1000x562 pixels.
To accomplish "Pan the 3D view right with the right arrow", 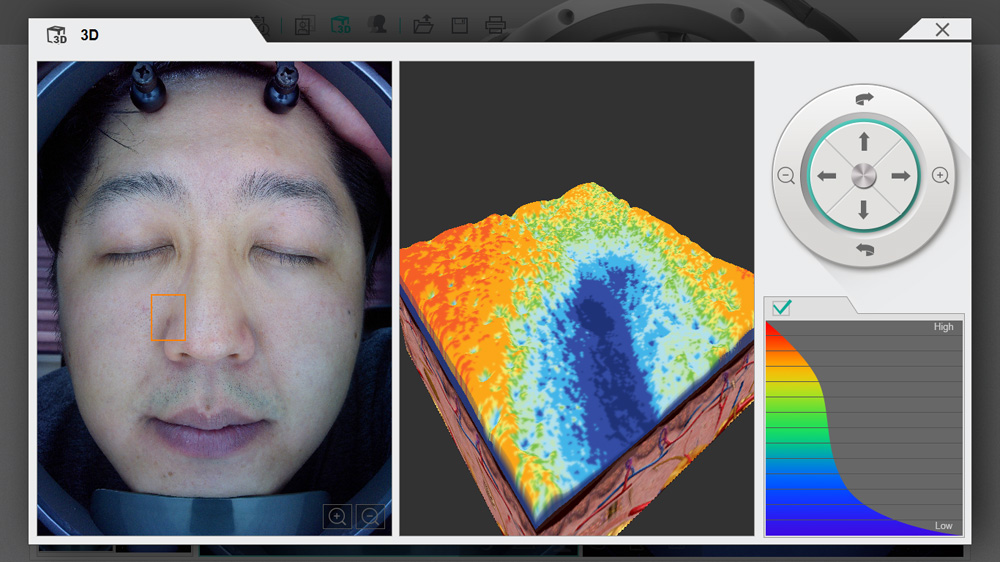I will click(x=901, y=176).
